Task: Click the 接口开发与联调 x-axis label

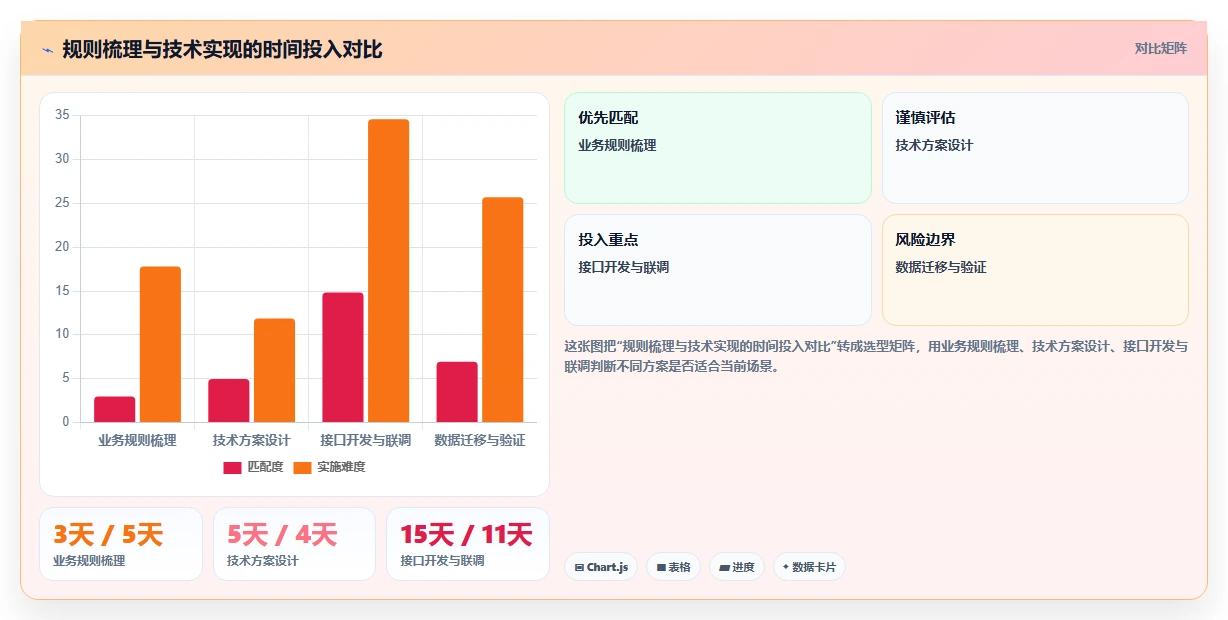Action: (x=365, y=440)
